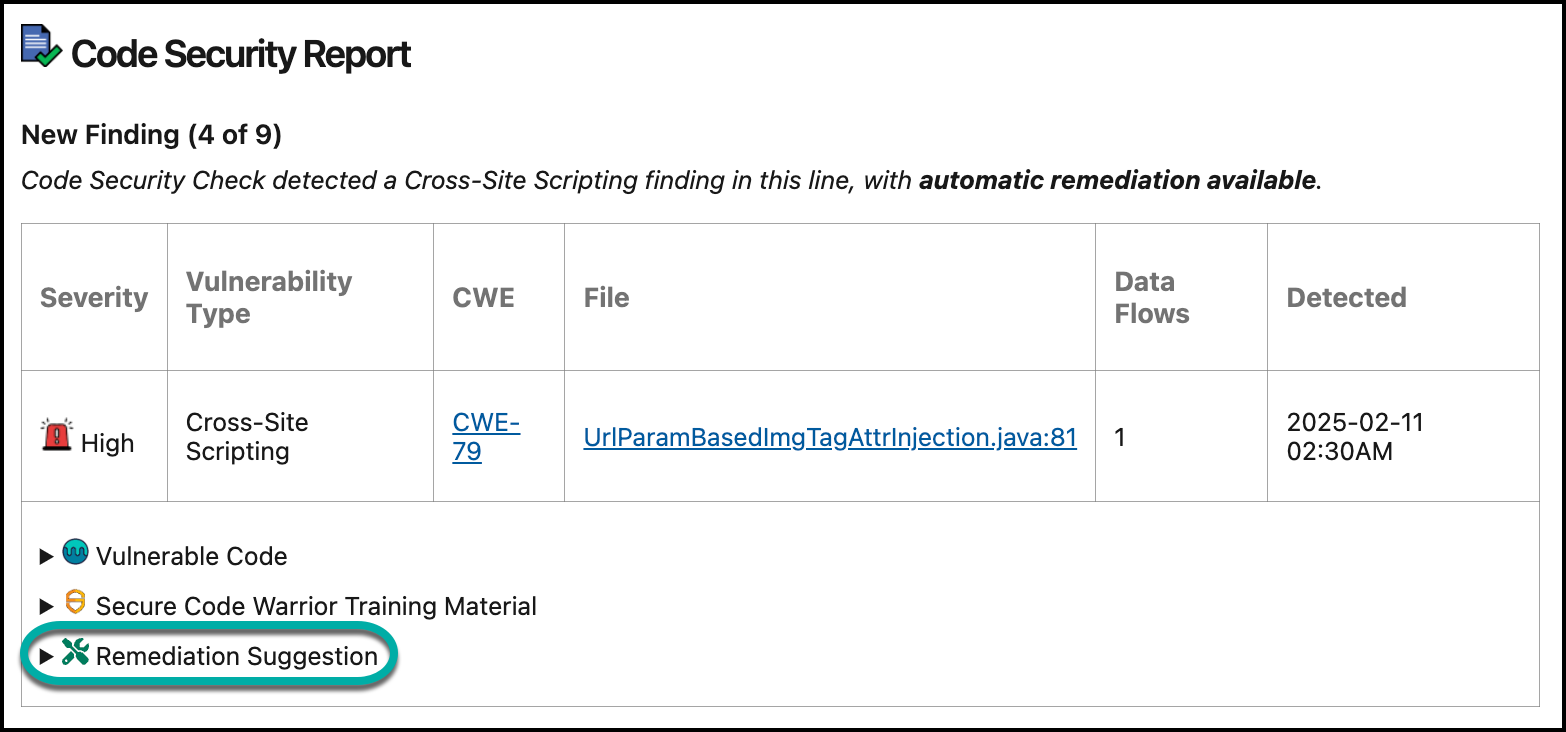Viewport: 1566px width, 732px height.
Task: Click the Severity column header
Action: point(94,298)
